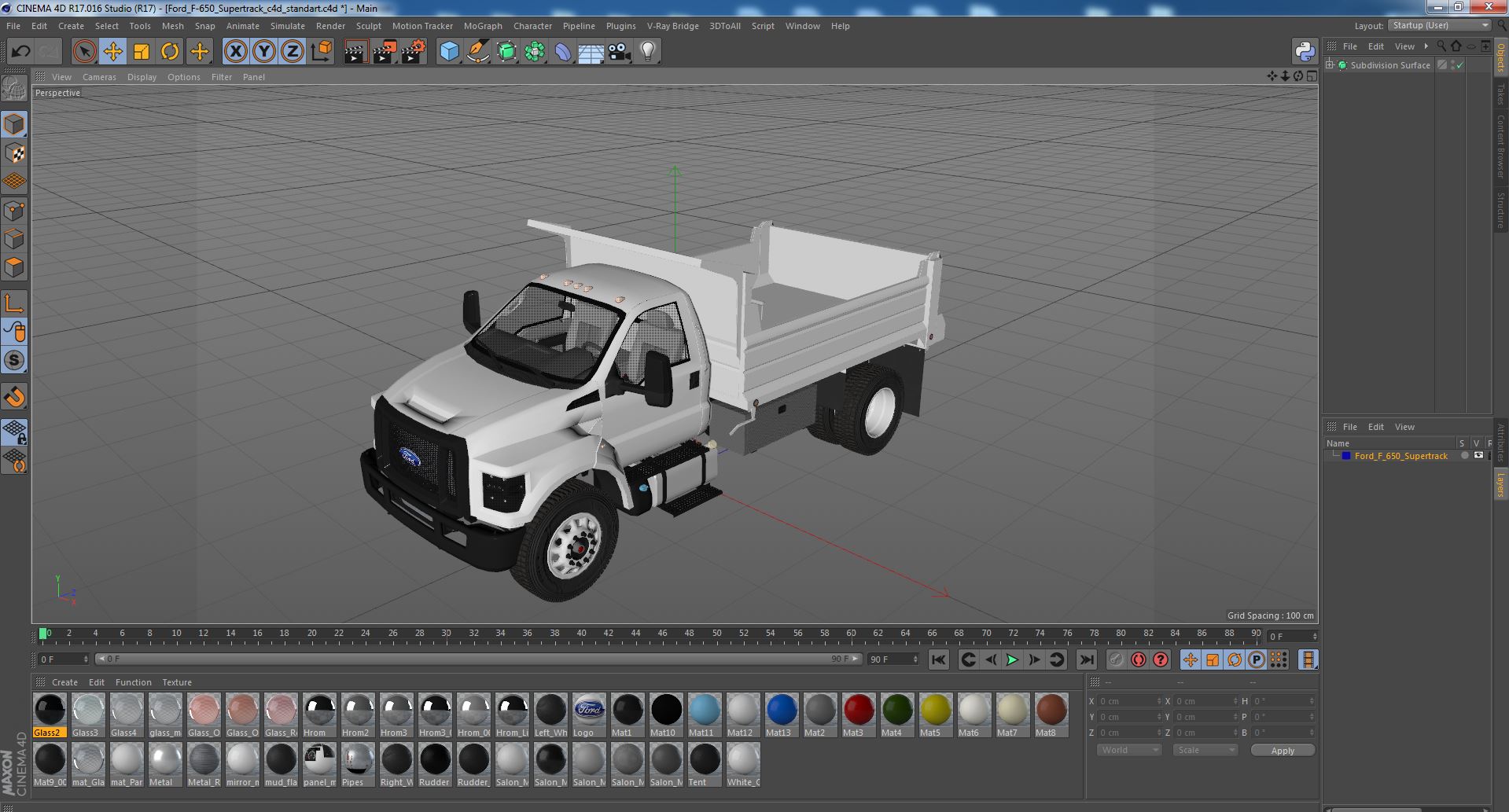Toggle Autokeying red button
The height and width of the screenshot is (812, 1509).
click(1138, 660)
